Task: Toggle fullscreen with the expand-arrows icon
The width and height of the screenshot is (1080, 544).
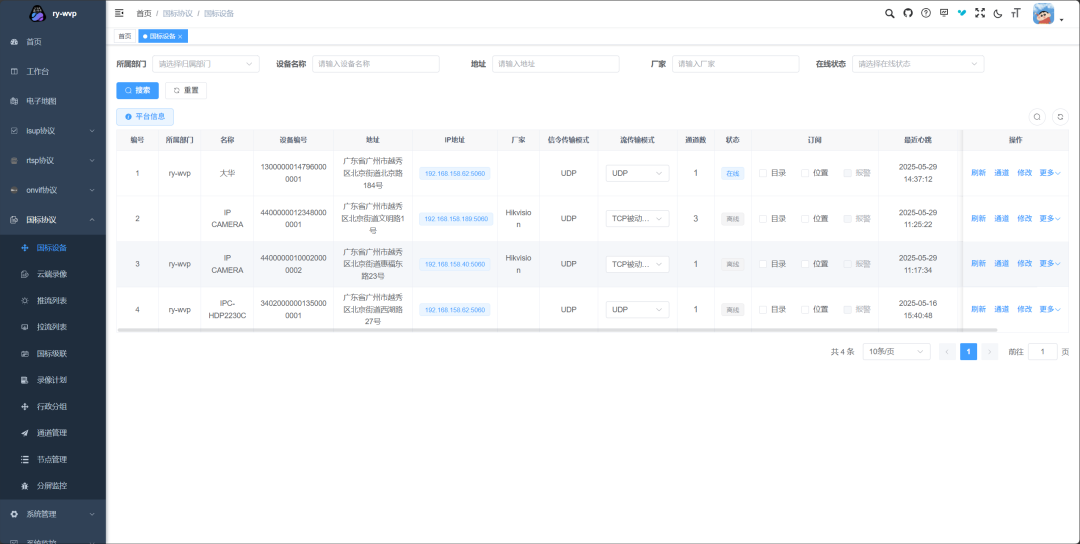Action: click(980, 13)
